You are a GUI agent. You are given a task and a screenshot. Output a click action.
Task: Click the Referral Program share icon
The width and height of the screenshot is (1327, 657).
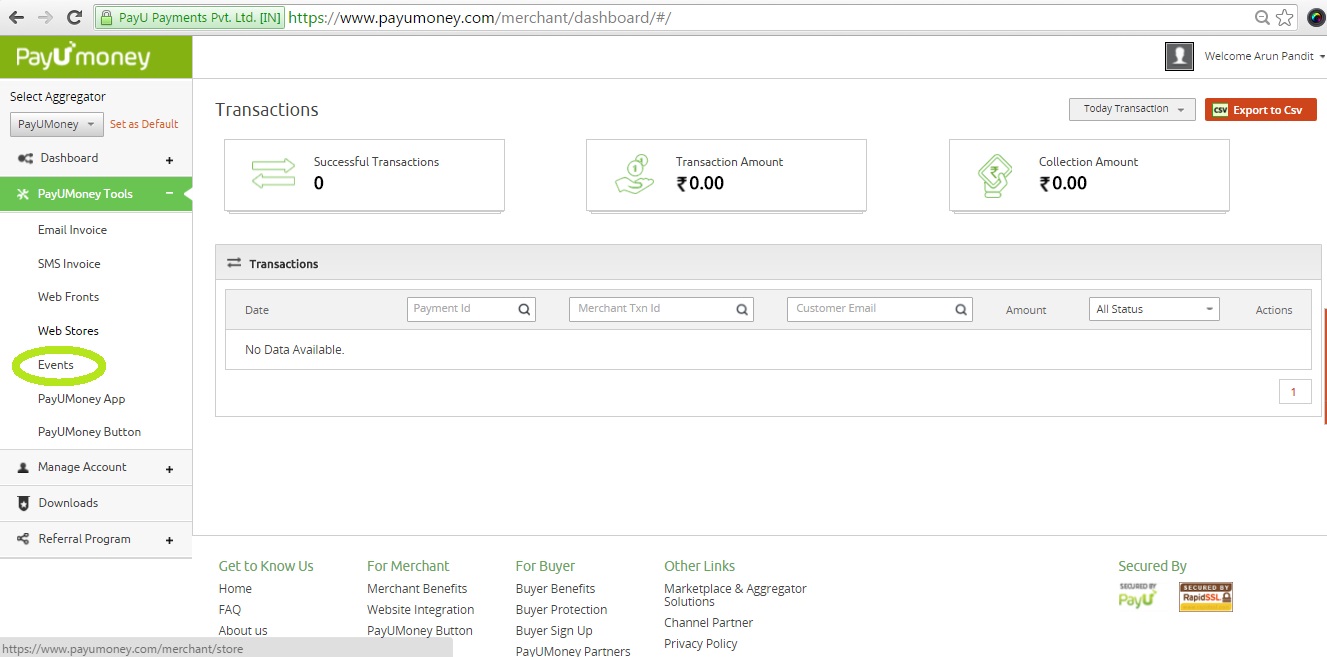[x=25, y=539]
